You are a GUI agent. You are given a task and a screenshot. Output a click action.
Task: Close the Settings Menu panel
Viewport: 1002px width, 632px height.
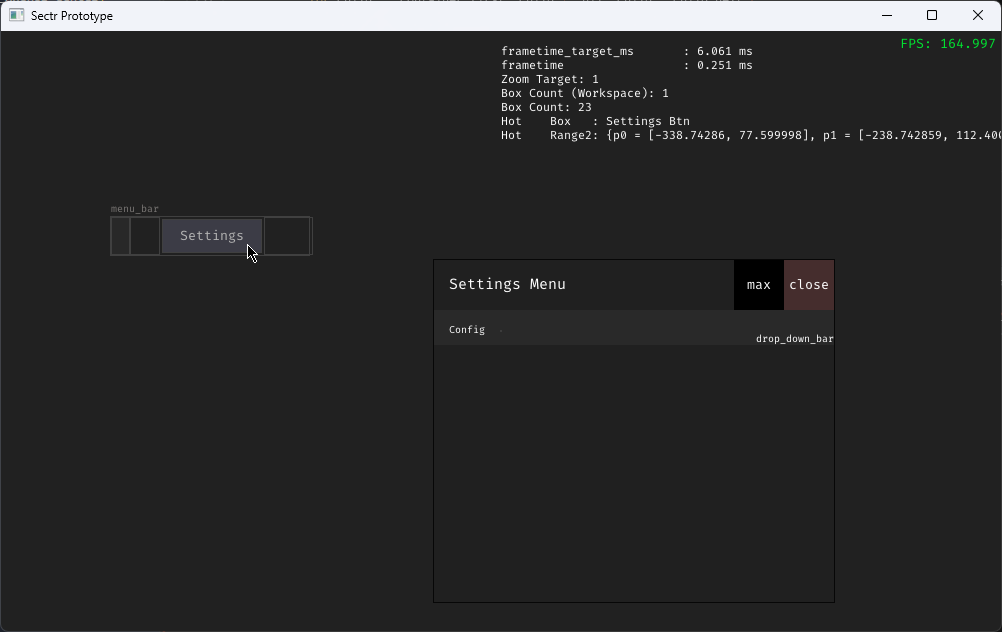(x=809, y=285)
